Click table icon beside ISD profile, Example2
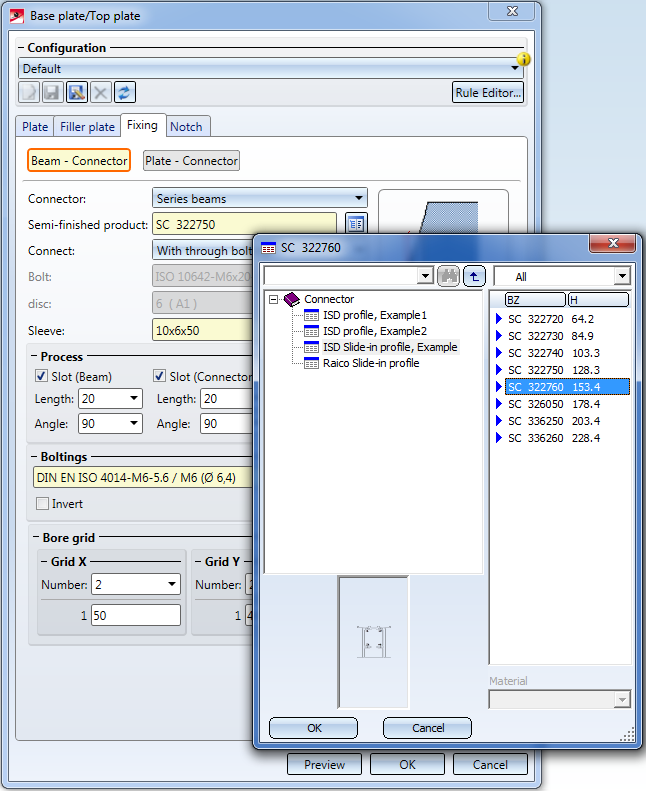This screenshot has width=646, height=791. pos(312,331)
